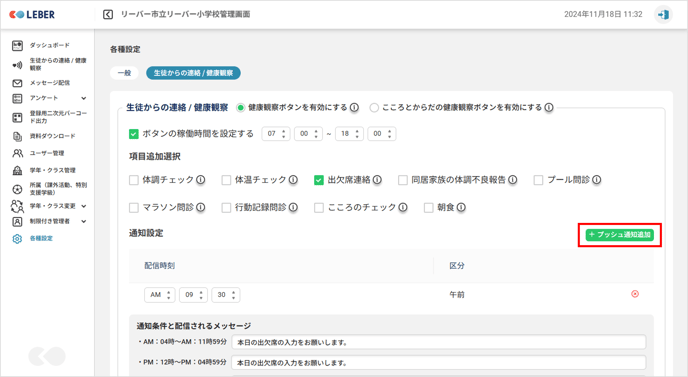Image resolution: width=688 pixels, height=377 pixels.
Task: Adjust delivery hour 09 stepper
Action: (194, 295)
